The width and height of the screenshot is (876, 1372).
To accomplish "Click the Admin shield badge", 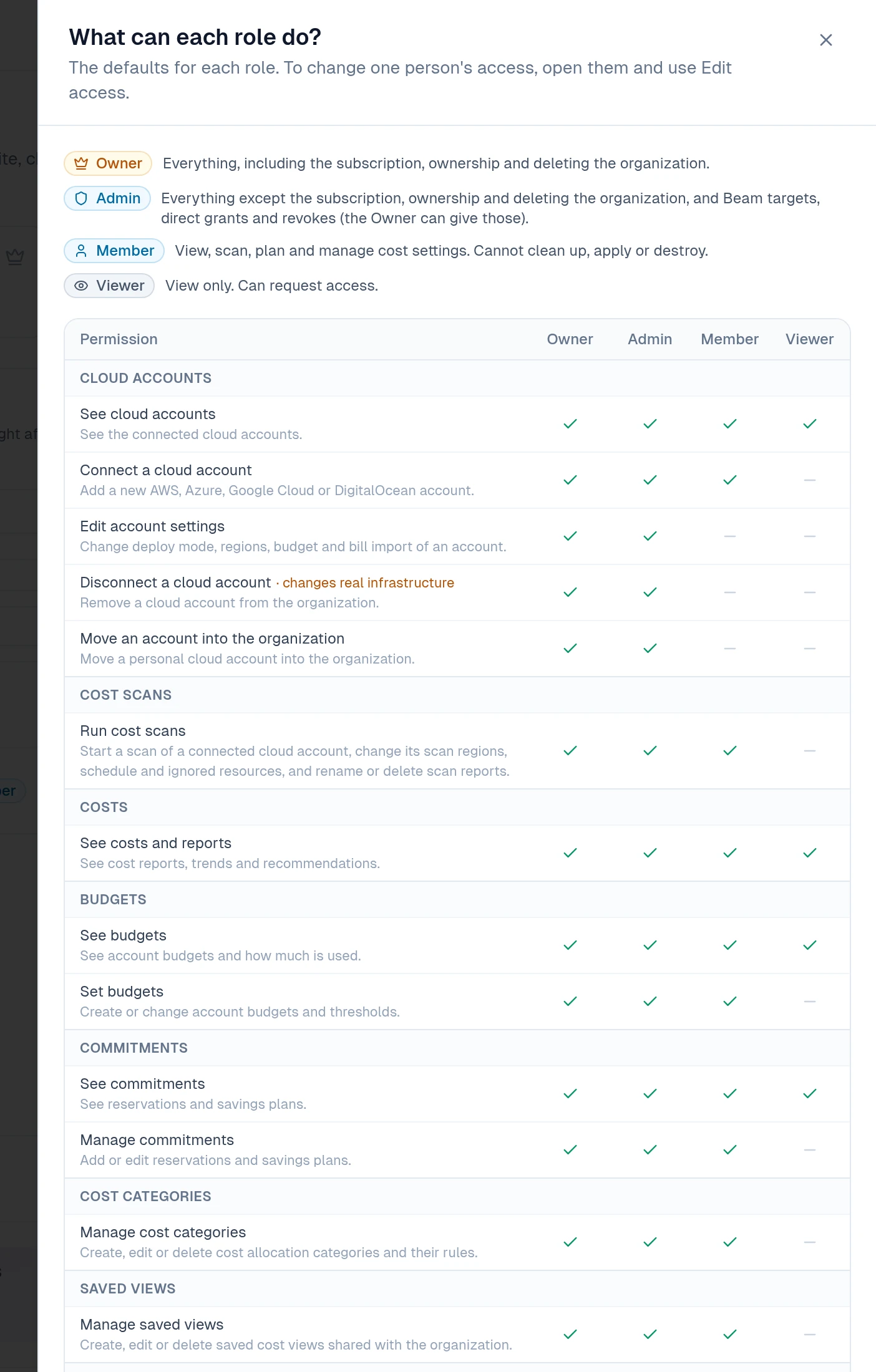I will coord(107,198).
